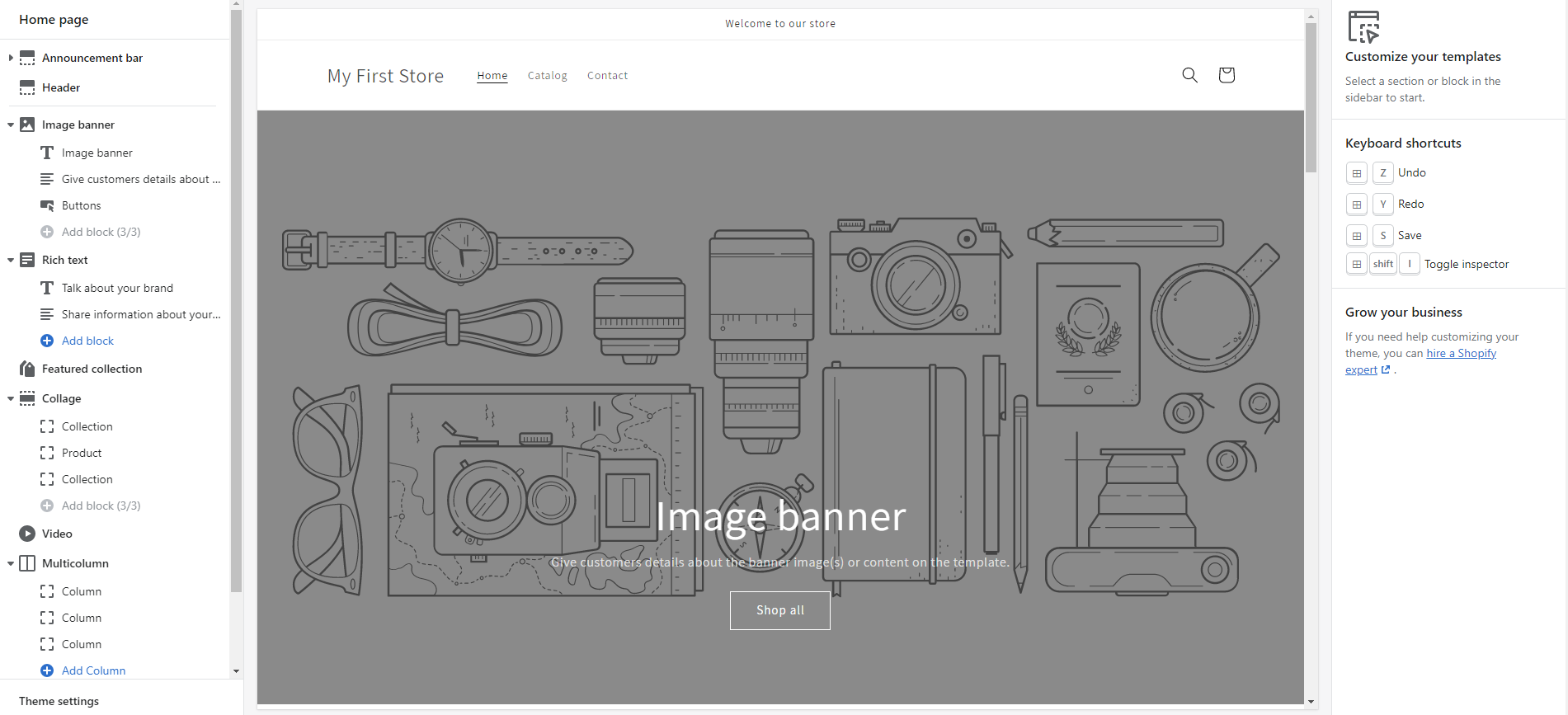Click the preview scrollbar up arrow
Image resolution: width=1568 pixels, height=715 pixels.
click(1311, 16)
